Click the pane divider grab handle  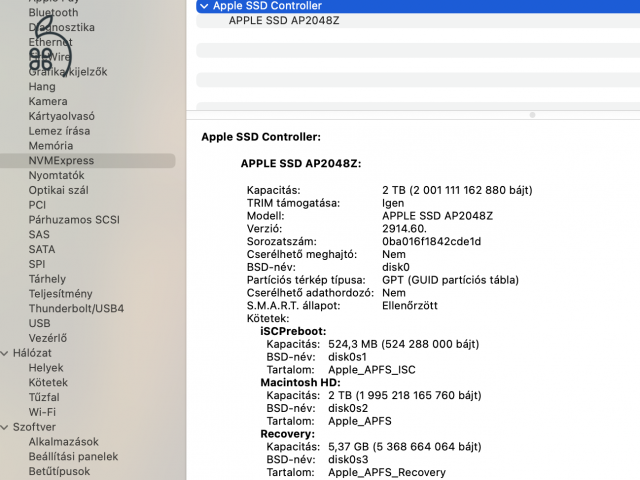[x=532, y=115]
